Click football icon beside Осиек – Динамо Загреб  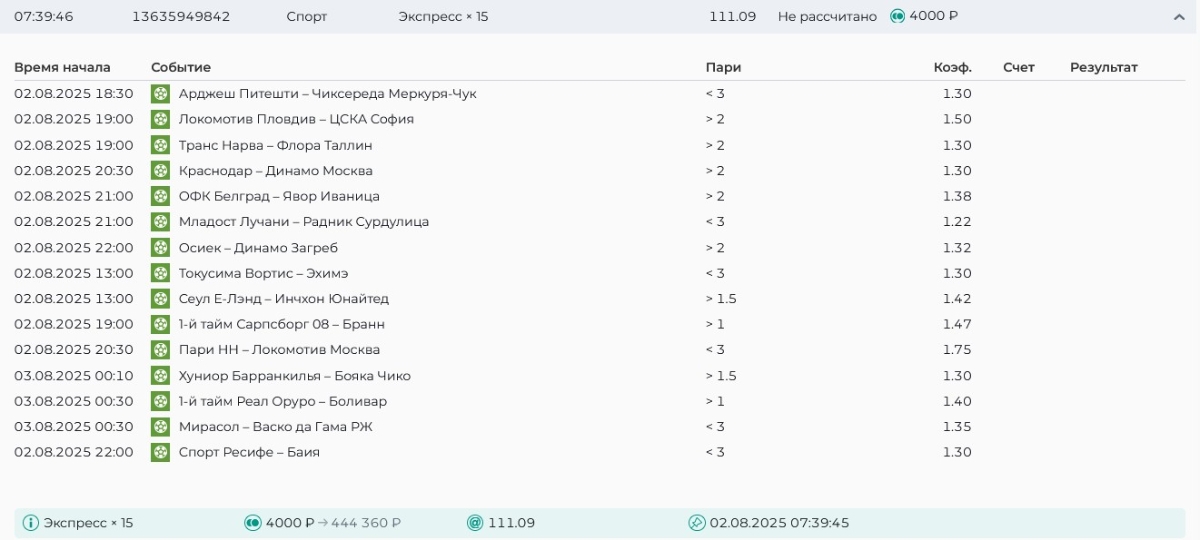pyautogui.click(x=160, y=248)
